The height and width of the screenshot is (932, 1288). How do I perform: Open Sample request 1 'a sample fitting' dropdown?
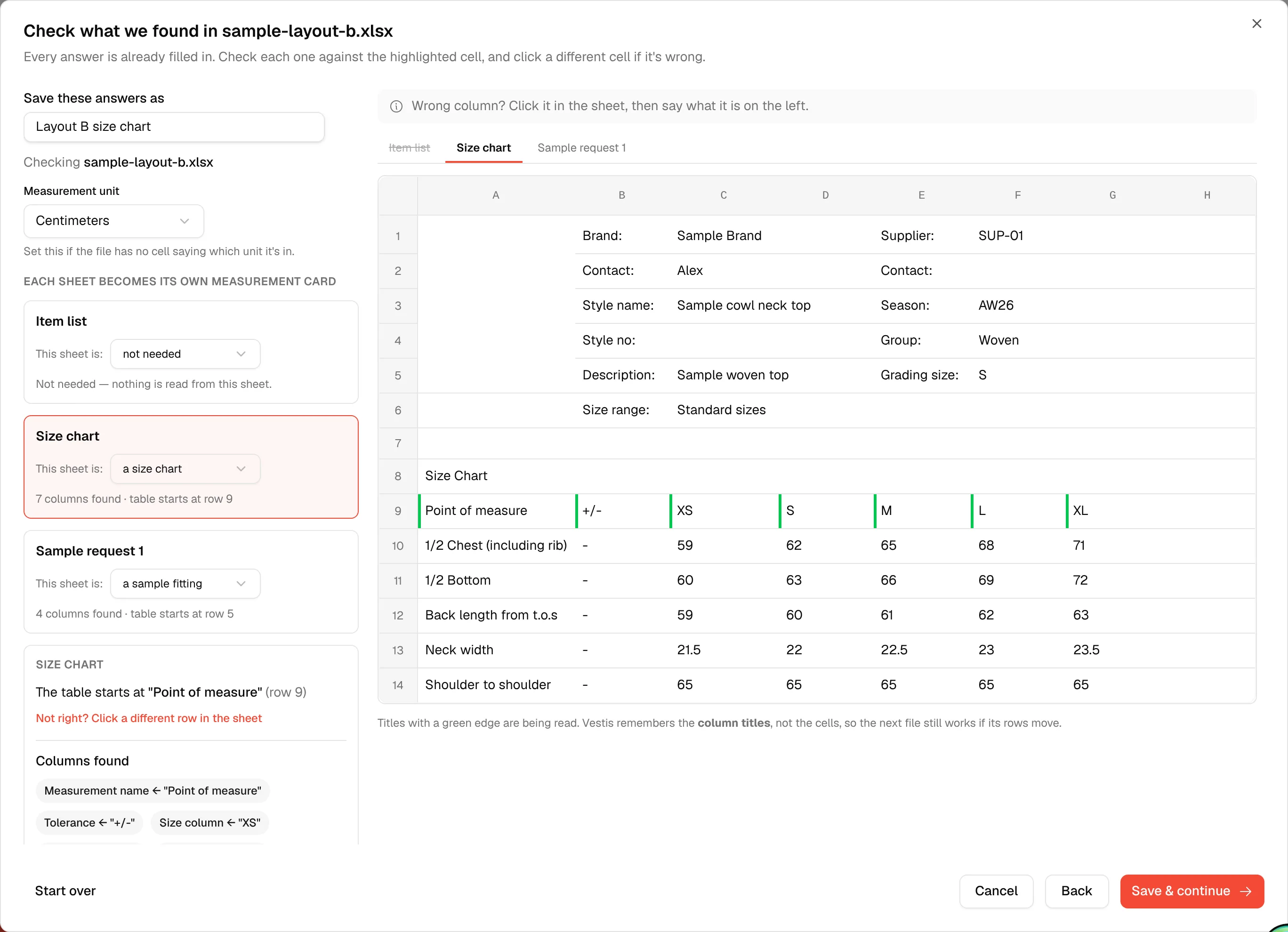pos(185,583)
